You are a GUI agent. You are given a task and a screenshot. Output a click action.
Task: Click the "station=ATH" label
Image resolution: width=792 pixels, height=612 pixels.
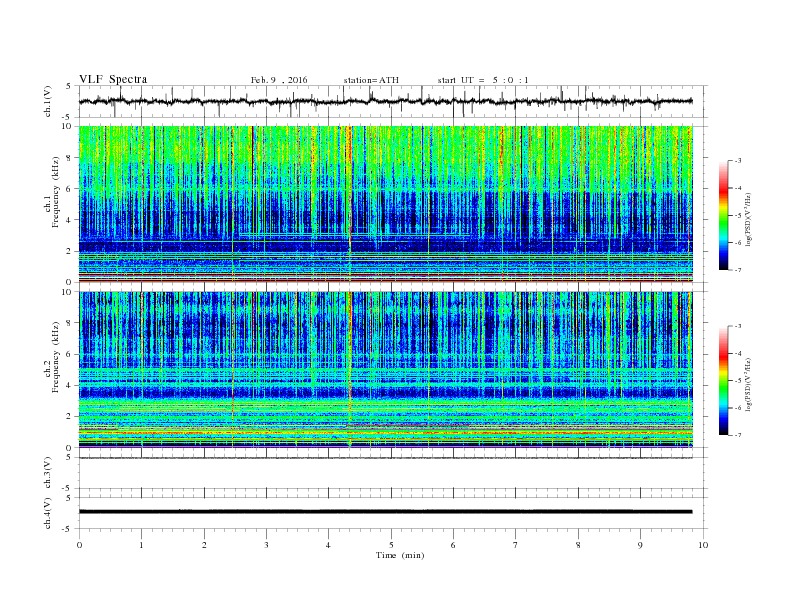pyautogui.click(x=371, y=80)
